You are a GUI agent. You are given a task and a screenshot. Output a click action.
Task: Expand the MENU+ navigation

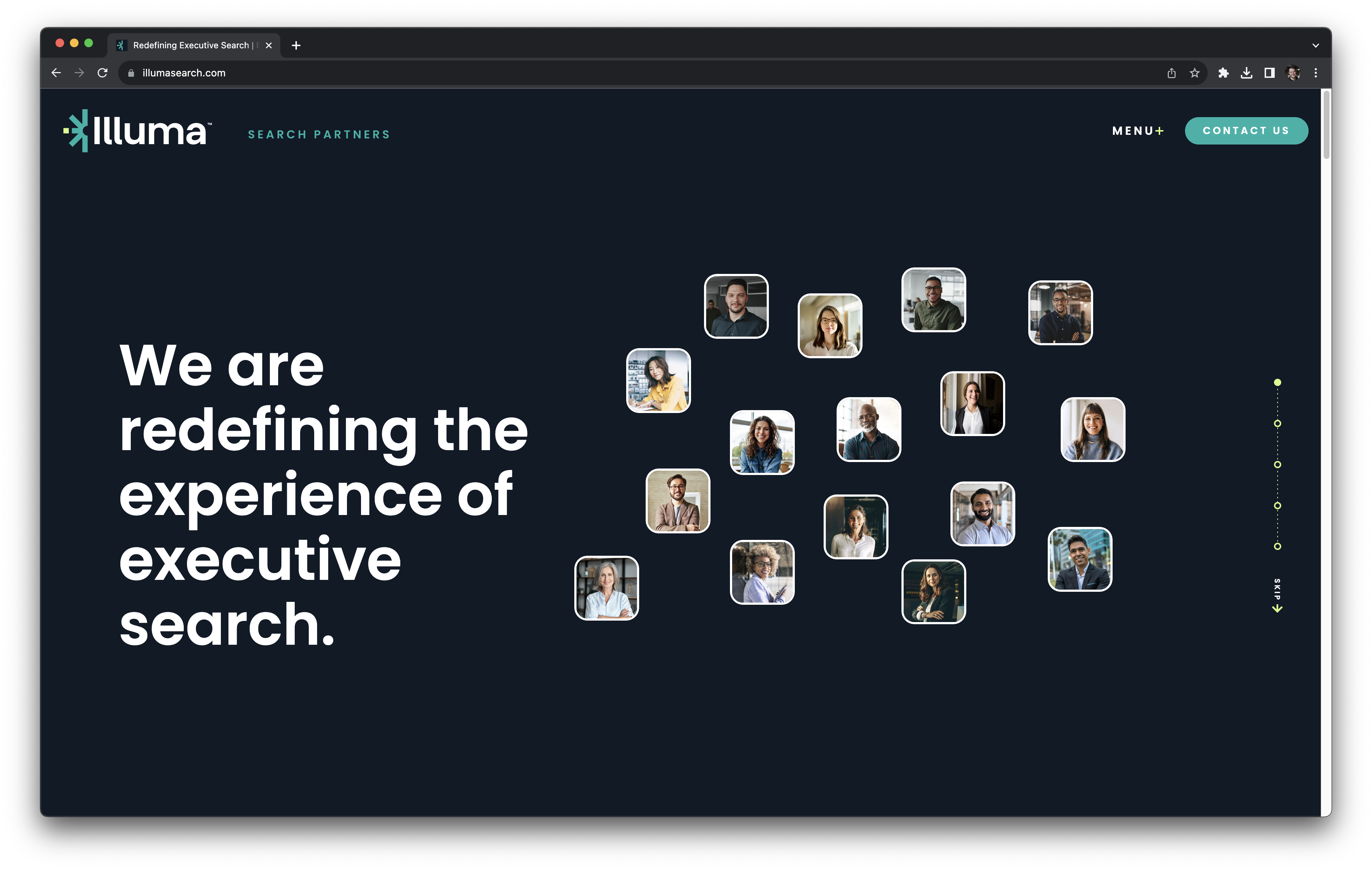[1137, 131]
